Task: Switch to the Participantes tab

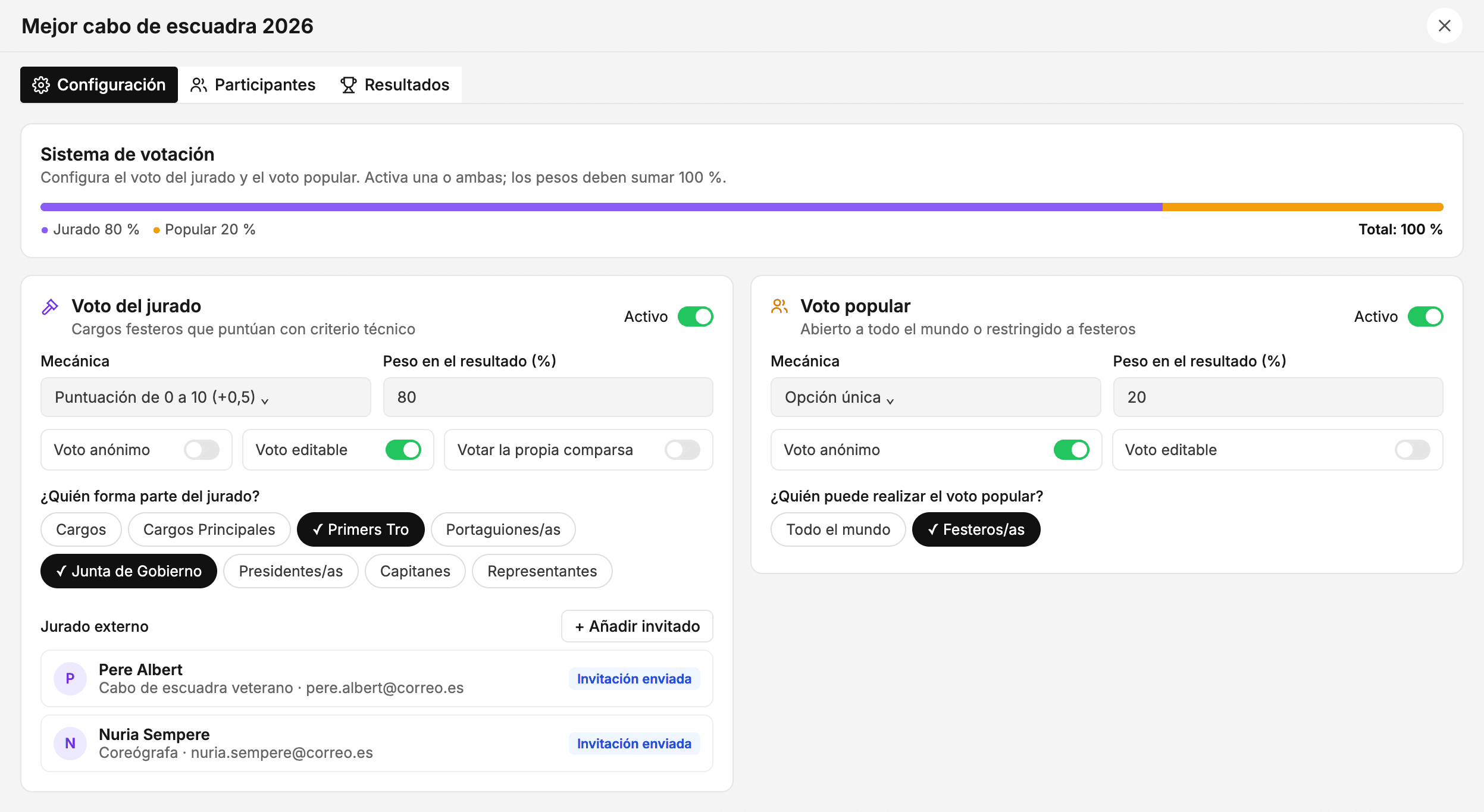Action: (x=253, y=85)
